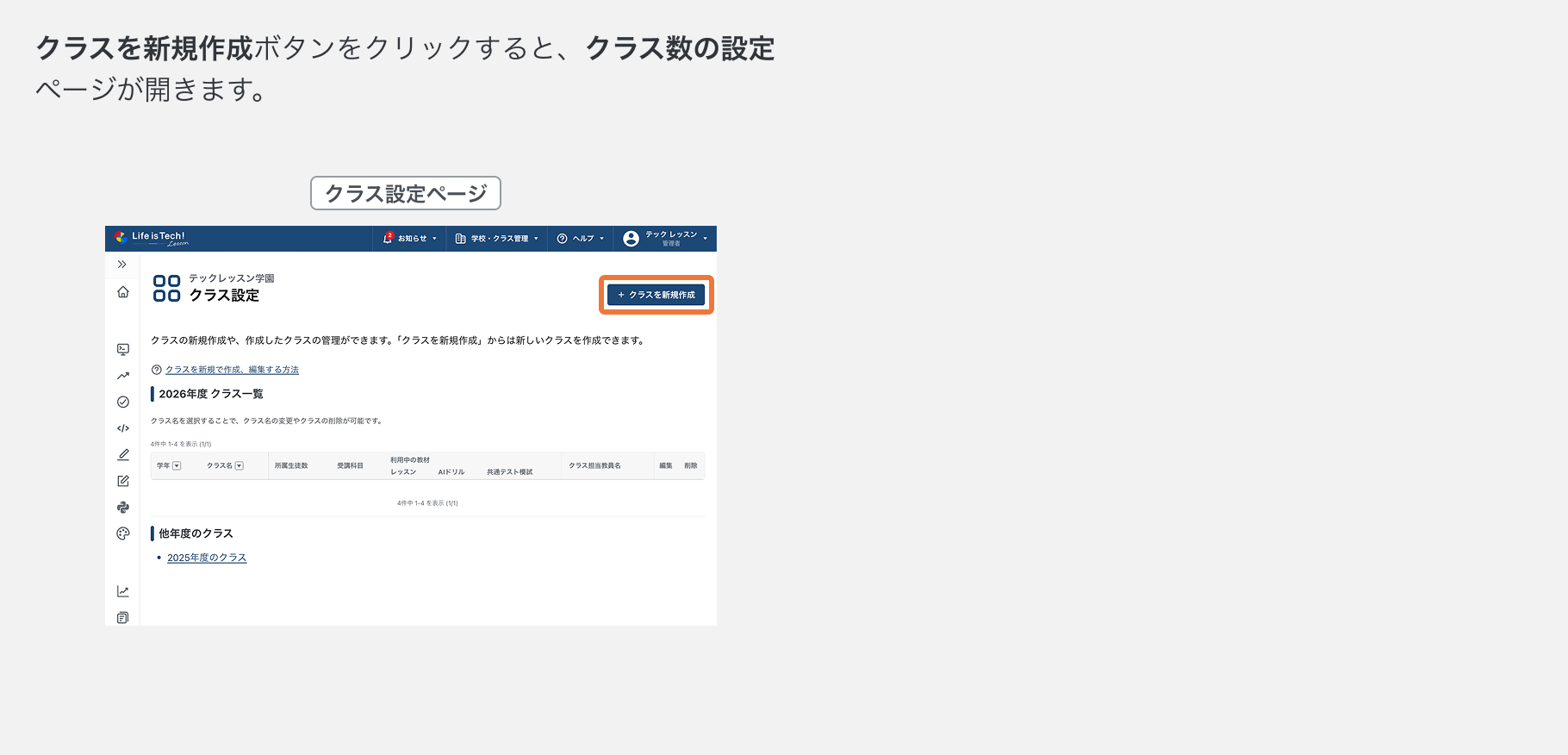Click the 受講科目 column header
This screenshot has height=755, width=1568.
click(350, 465)
